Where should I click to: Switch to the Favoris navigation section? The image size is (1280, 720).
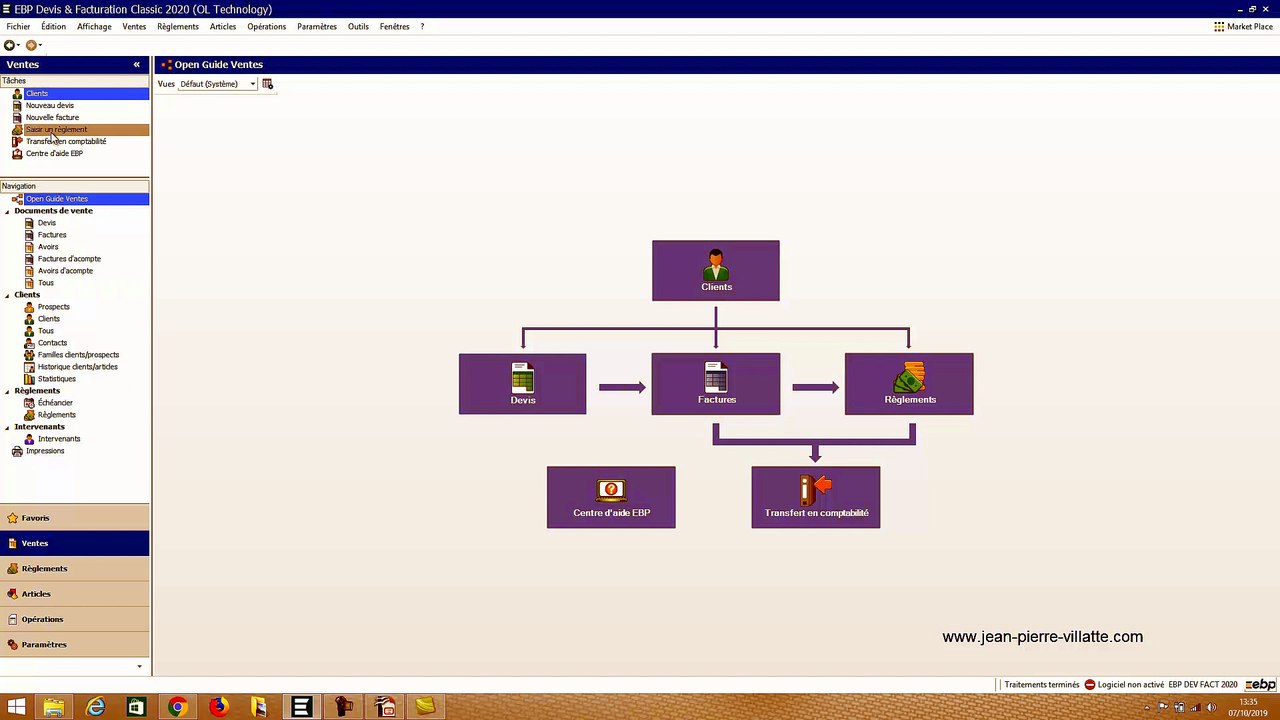point(75,518)
